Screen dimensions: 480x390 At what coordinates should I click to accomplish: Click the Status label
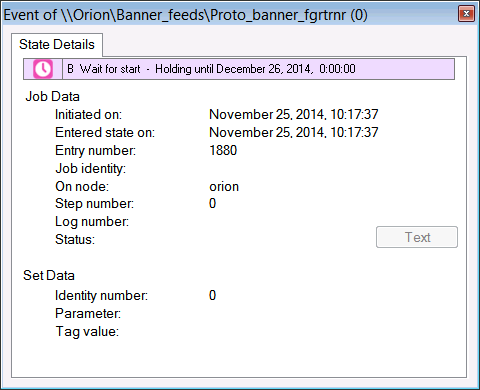75,239
